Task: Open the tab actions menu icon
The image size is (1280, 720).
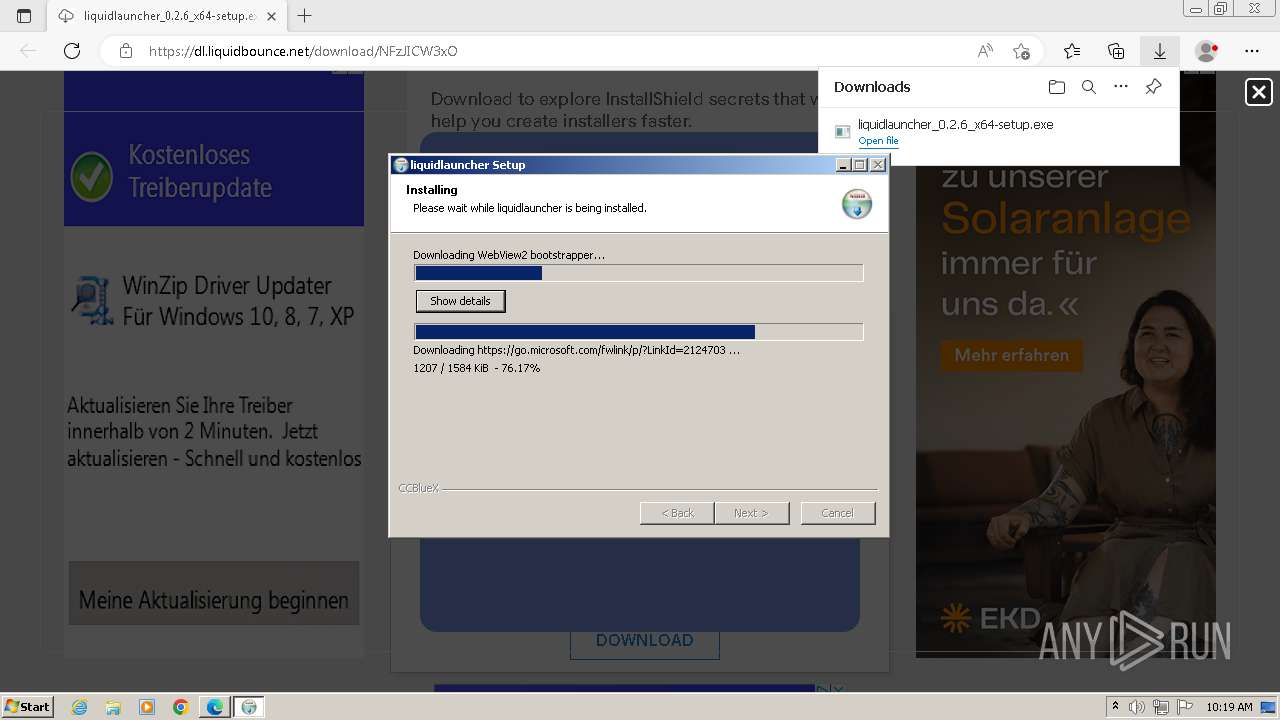Action: [24, 16]
